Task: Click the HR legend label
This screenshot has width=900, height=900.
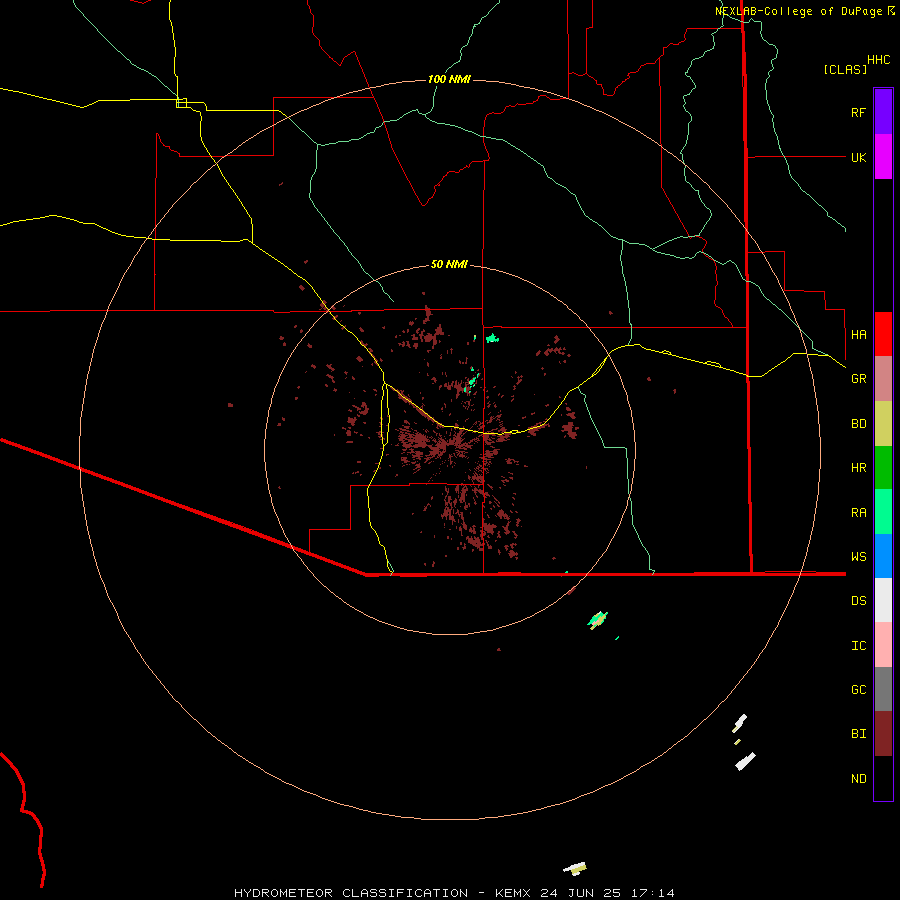Action: (858, 468)
